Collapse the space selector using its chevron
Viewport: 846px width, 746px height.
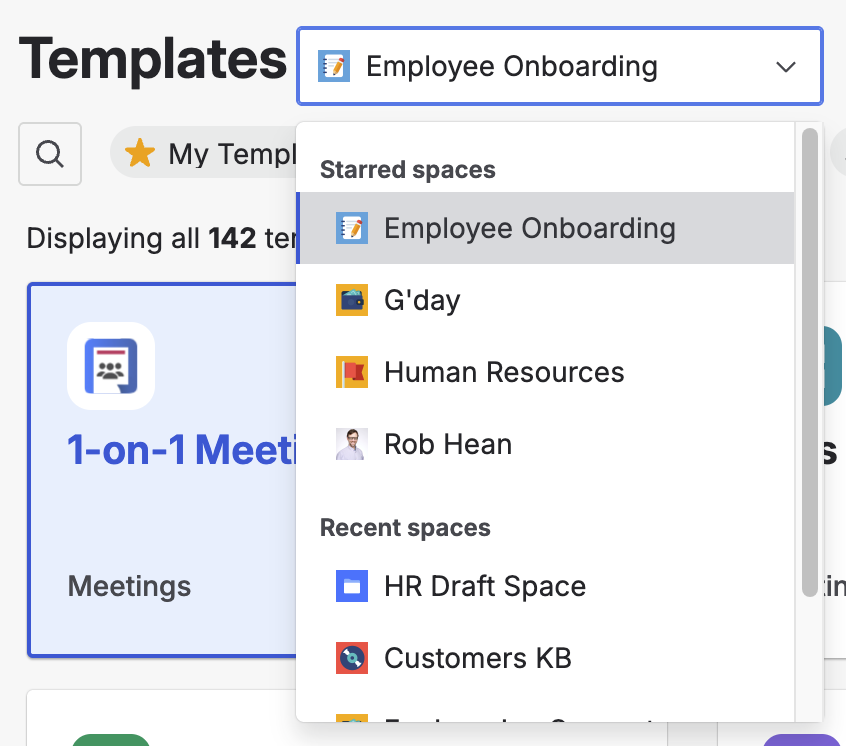[786, 66]
